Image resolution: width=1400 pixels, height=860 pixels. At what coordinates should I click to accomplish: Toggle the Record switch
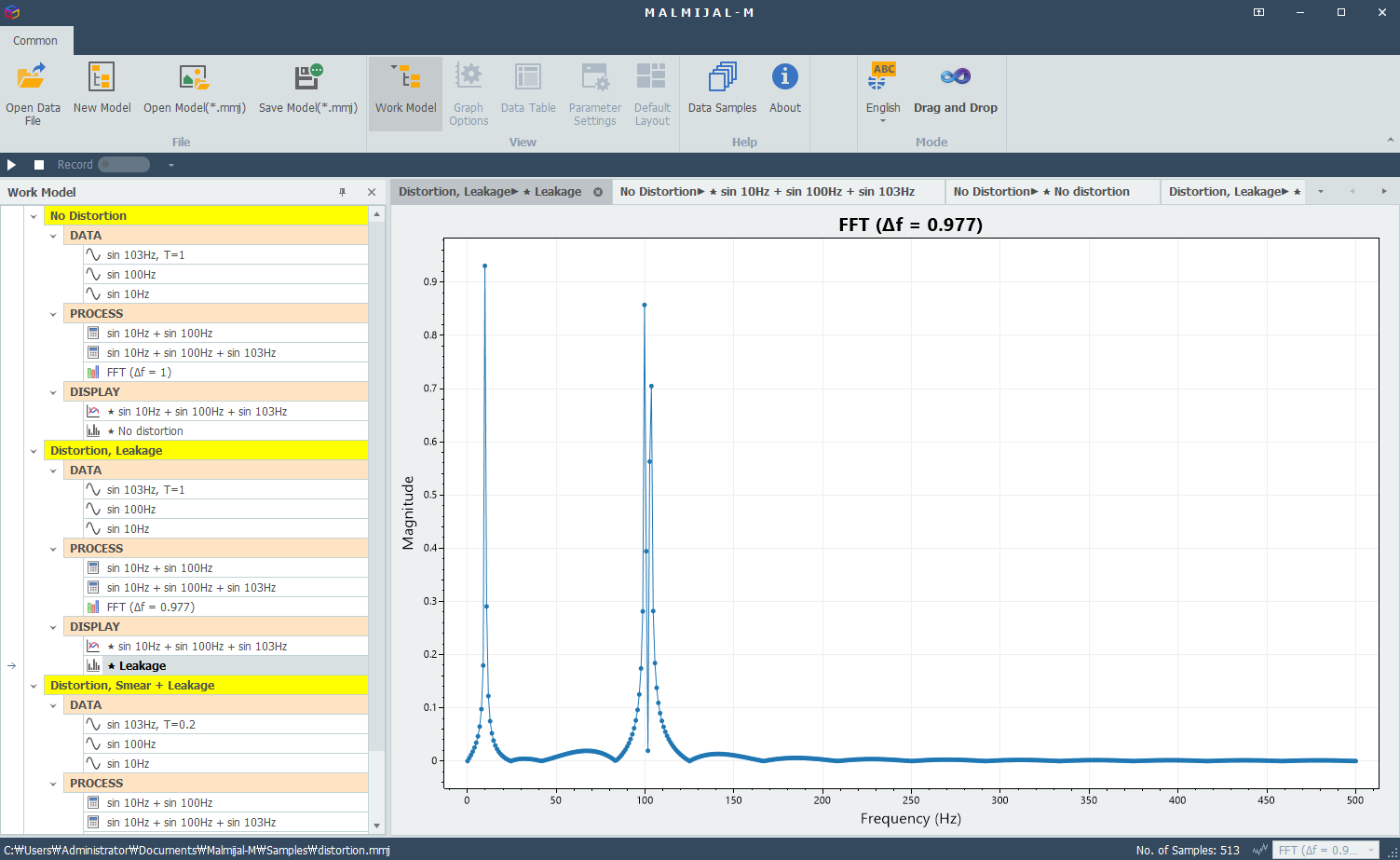click(124, 165)
